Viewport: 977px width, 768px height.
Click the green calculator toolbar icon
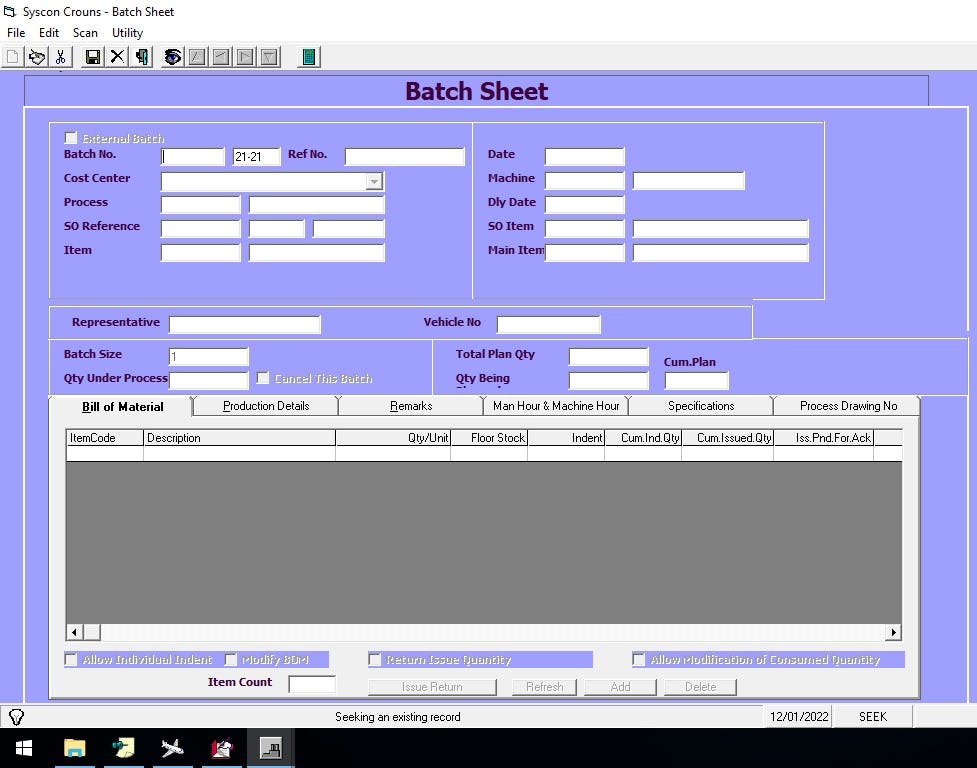(308, 57)
